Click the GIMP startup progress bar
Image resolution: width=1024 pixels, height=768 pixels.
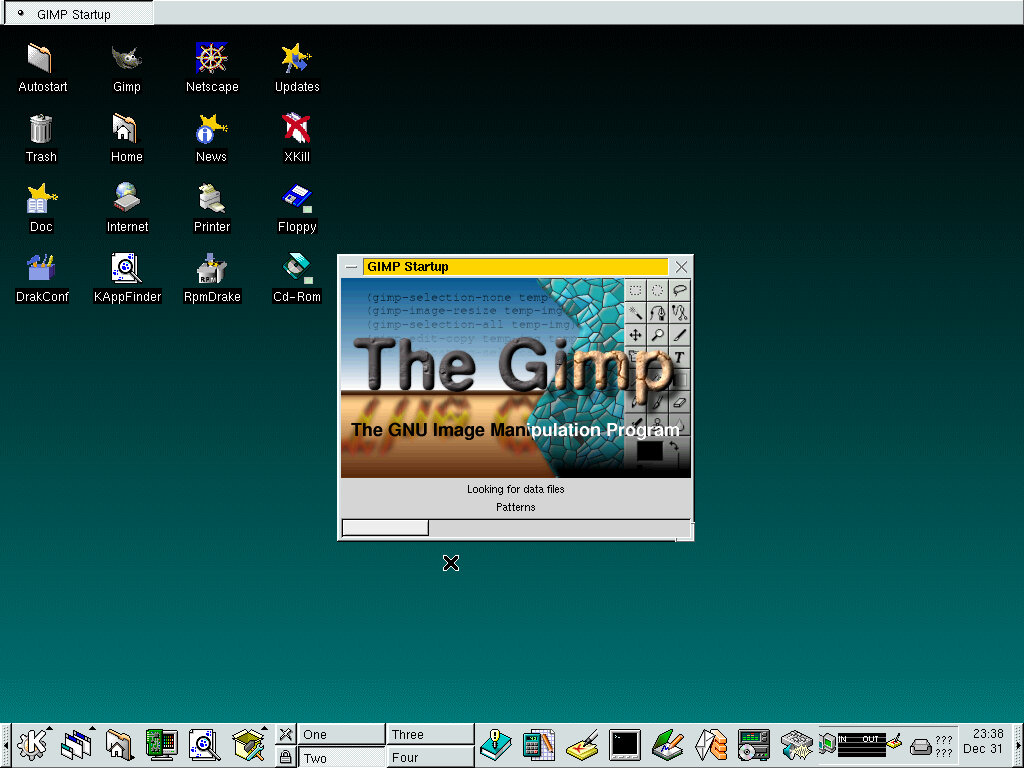coord(515,527)
